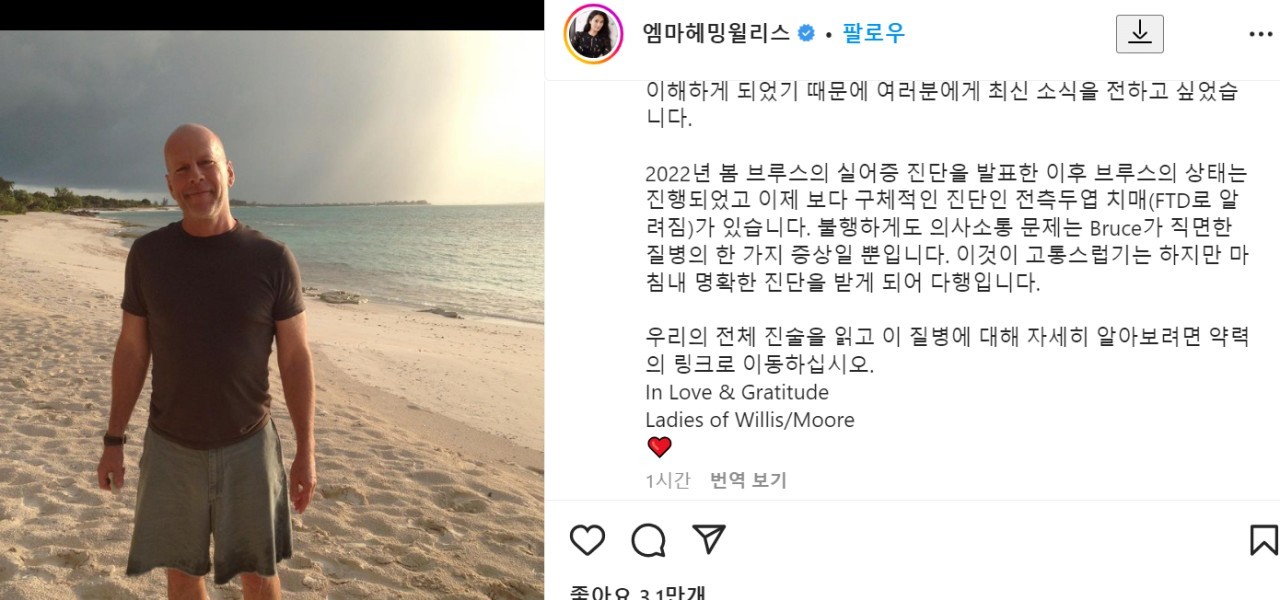Click 번역 보기 to view translation

[749, 480]
